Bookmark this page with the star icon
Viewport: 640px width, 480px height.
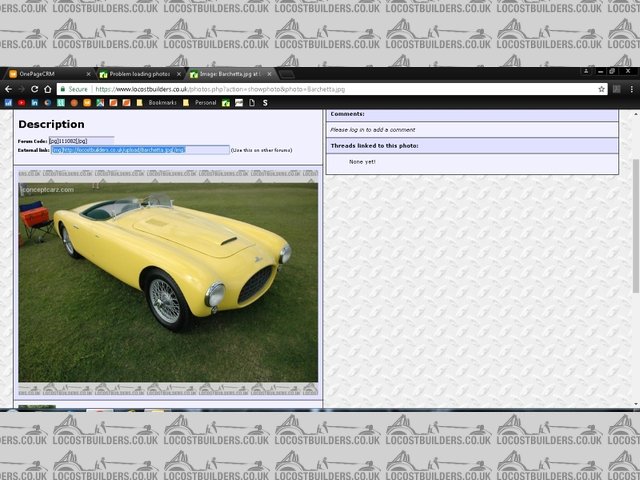point(602,89)
